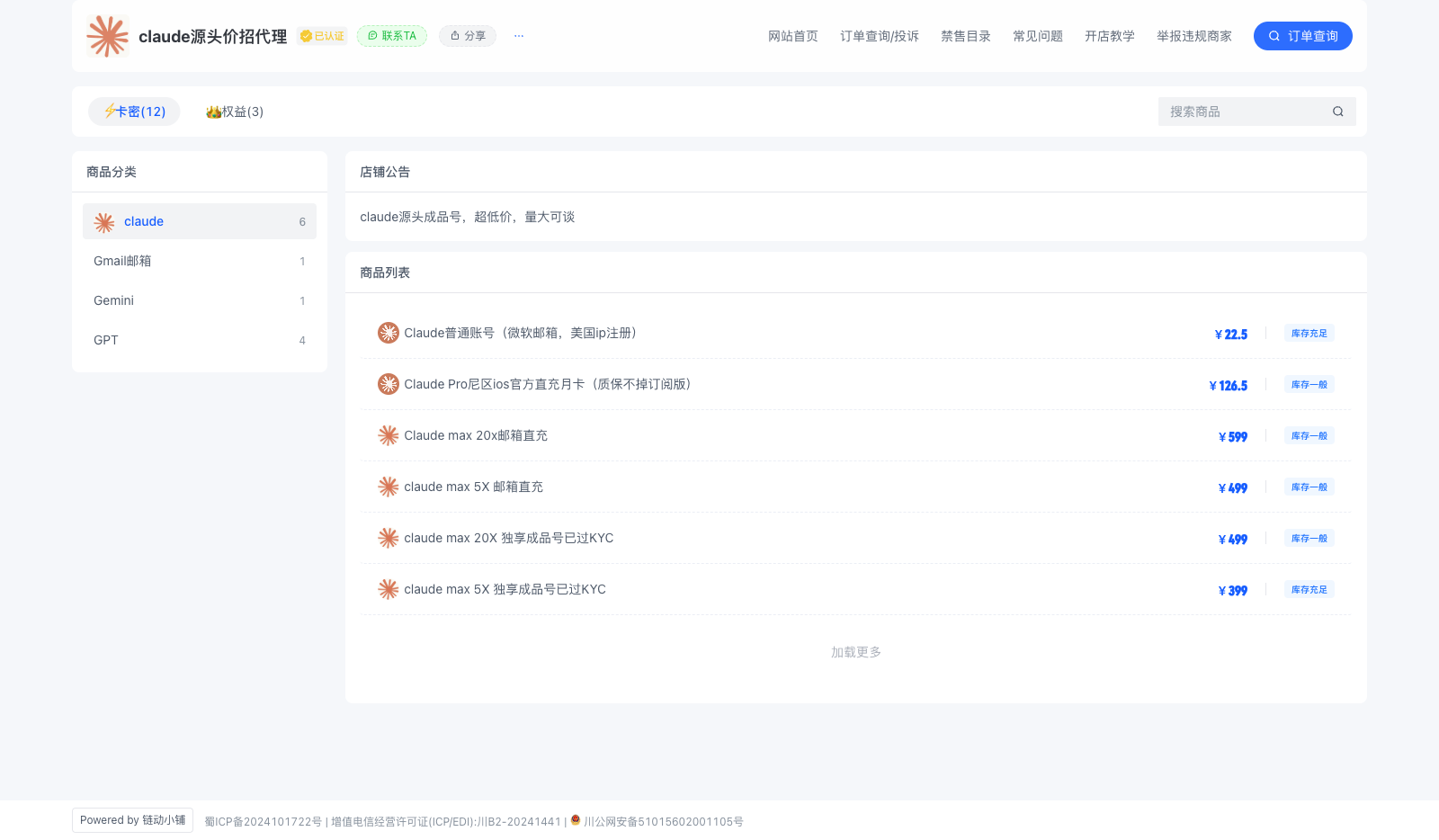Click the ¥399 price
This screenshot has width=1439, height=840.
pyautogui.click(x=1233, y=590)
